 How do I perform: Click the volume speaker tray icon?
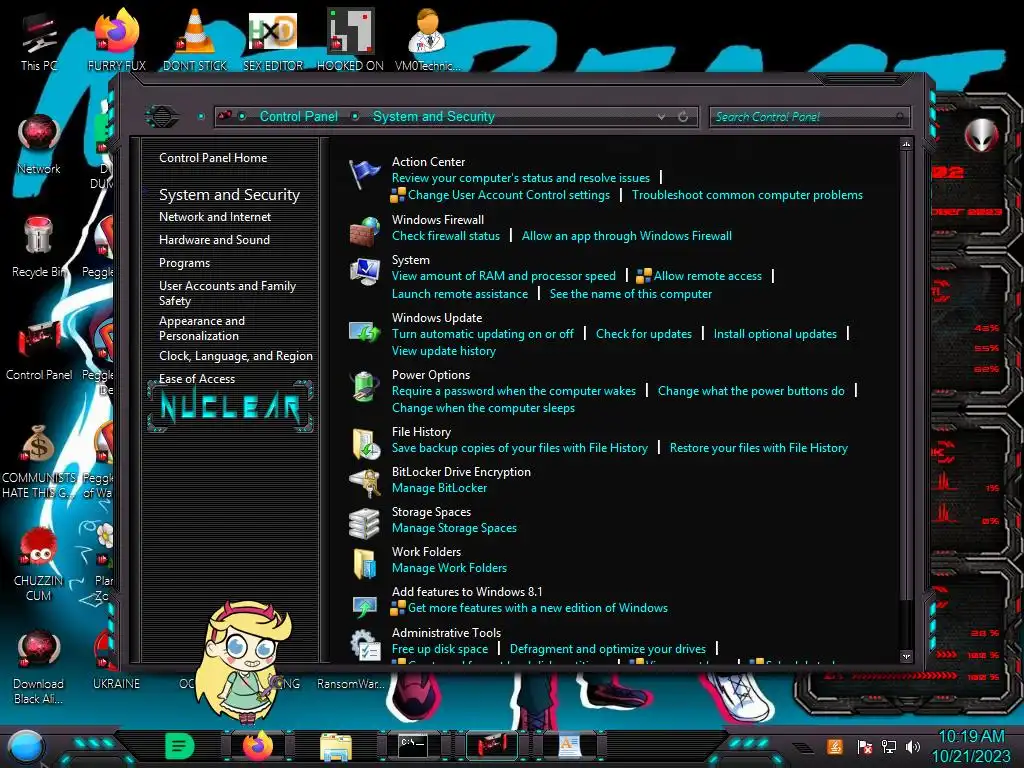912,746
